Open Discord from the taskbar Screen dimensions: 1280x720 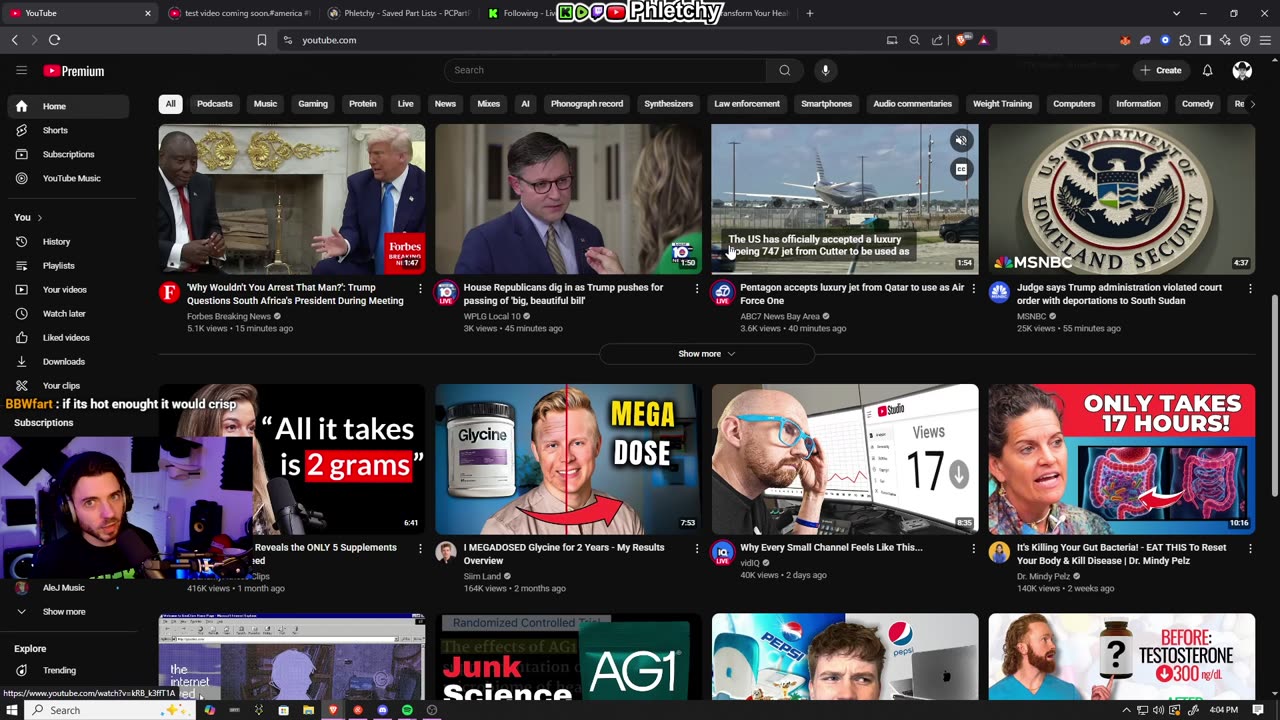pyautogui.click(x=382, y=710)
